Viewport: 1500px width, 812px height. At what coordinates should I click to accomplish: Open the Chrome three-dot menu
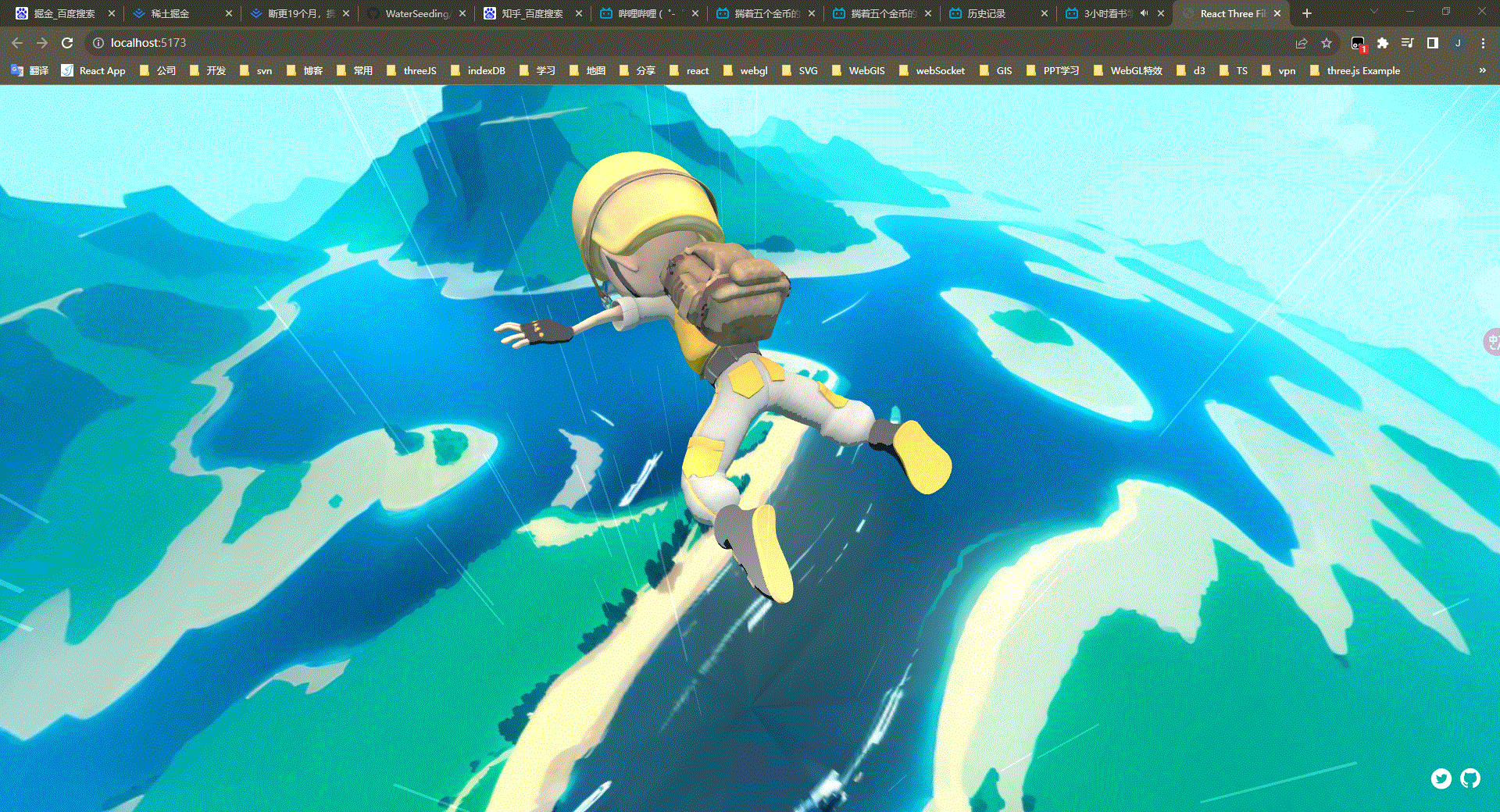pyautogui.click(x=1483, y=43)
